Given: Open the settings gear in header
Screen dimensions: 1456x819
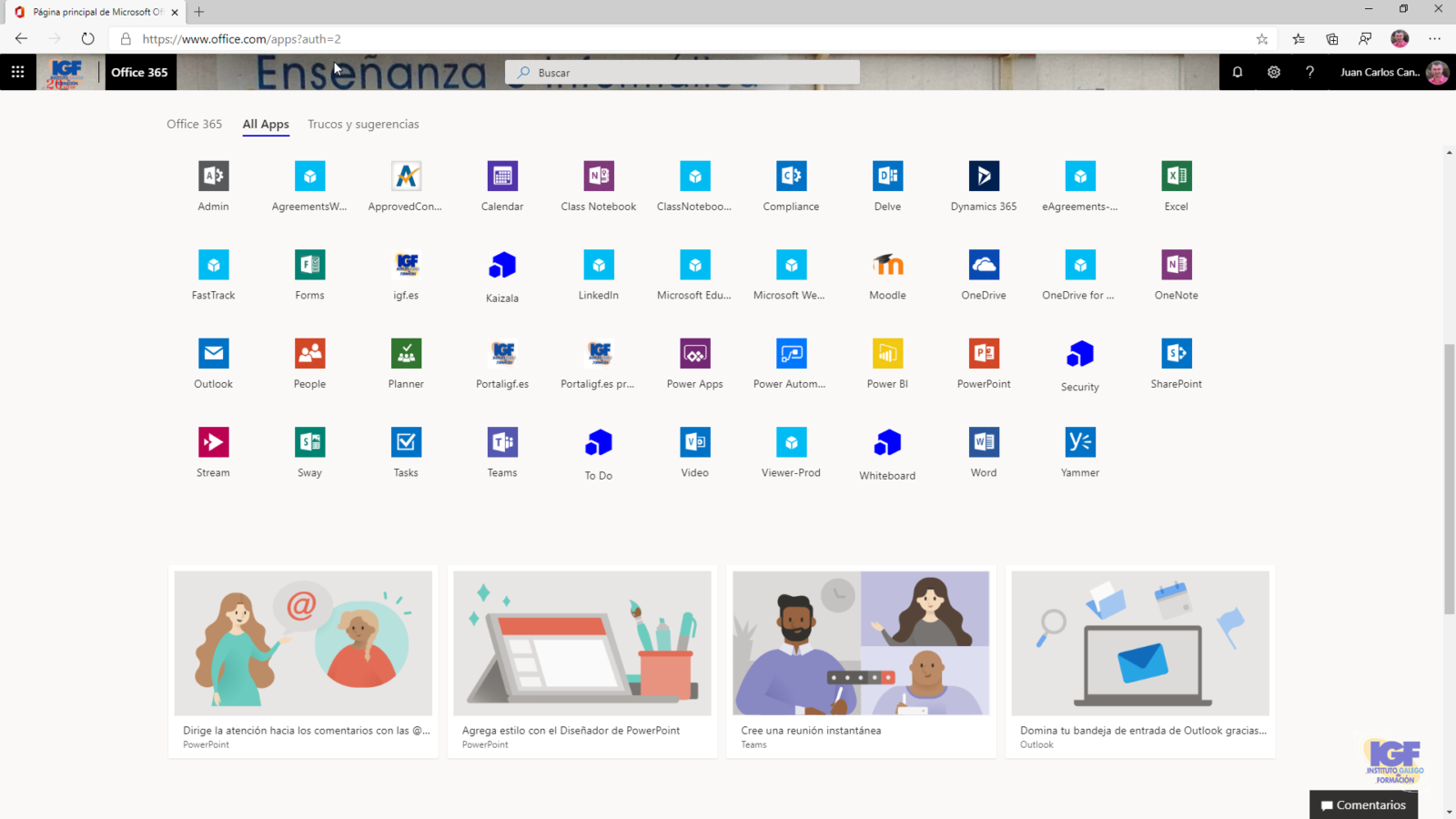Looking at the screenshot, I should (x=1274, y=72).
